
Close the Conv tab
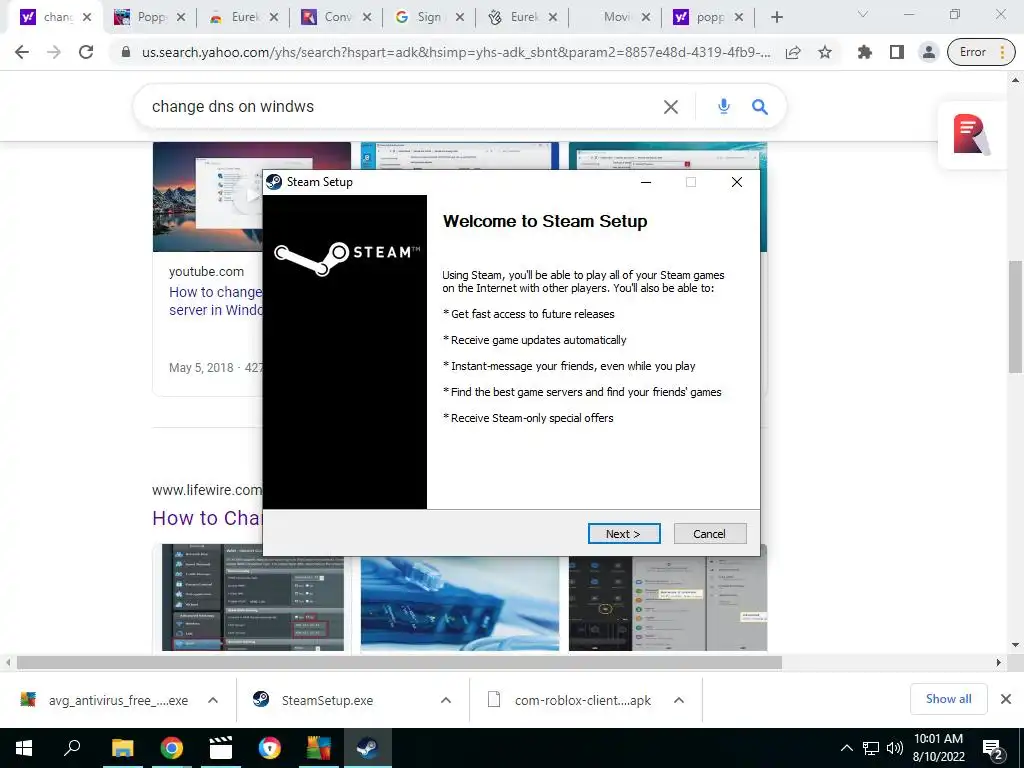click(x=367, y=18)
